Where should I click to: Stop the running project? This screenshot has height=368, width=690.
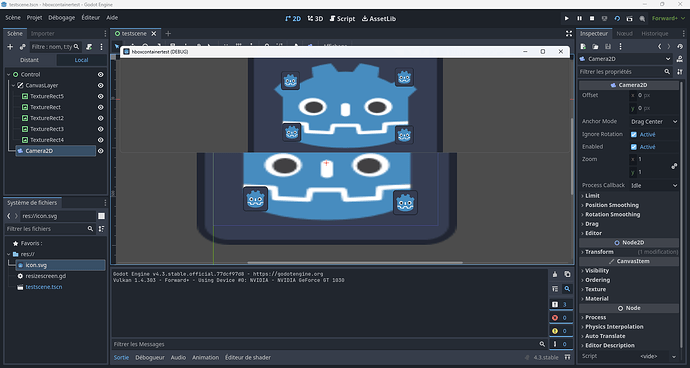click(x=592, y=18)
